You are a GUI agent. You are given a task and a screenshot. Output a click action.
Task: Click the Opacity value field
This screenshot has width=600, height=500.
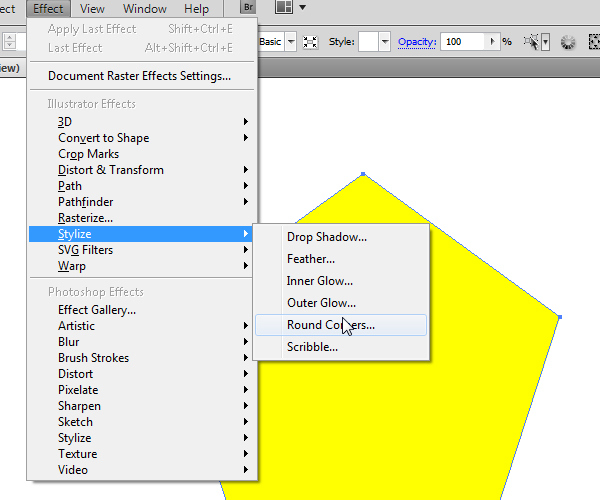click(x=464, y=42)
